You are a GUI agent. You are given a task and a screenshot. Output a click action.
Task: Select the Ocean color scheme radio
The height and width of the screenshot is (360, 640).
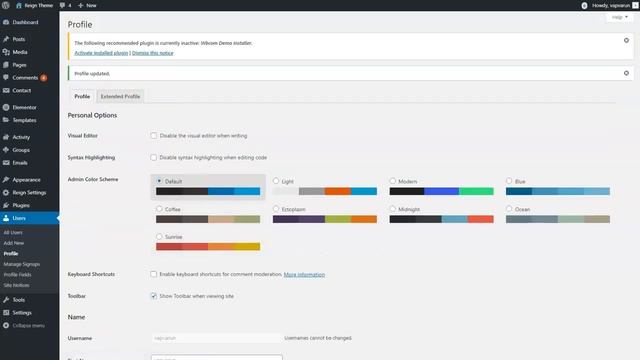click(509, 209)
